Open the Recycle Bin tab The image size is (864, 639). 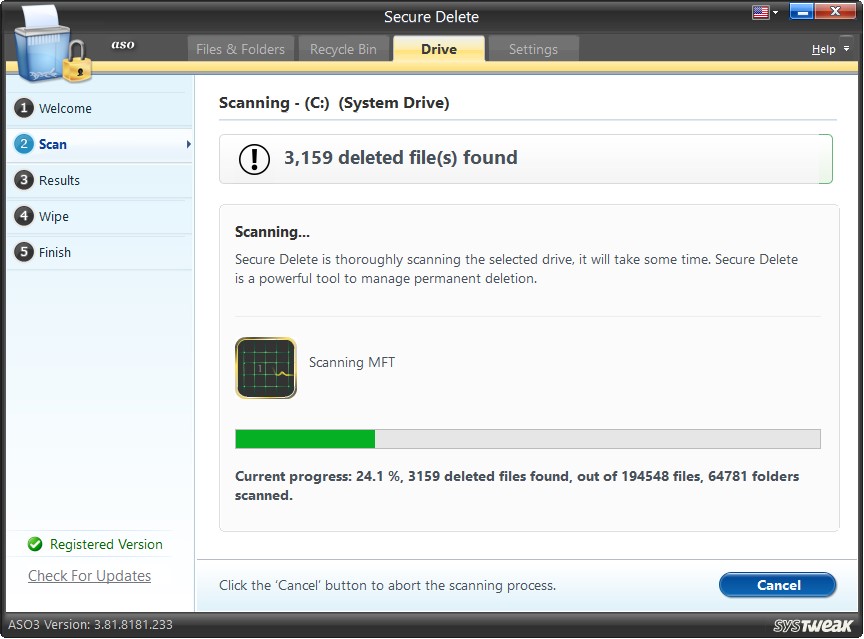tap(344, 48)
